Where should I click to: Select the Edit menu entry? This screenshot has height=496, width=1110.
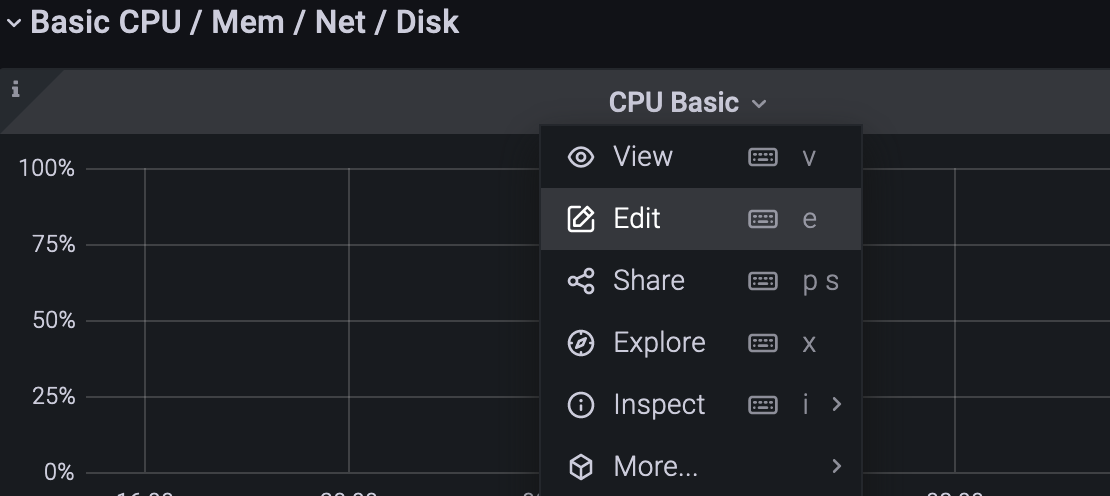click(x=701, y=219)
